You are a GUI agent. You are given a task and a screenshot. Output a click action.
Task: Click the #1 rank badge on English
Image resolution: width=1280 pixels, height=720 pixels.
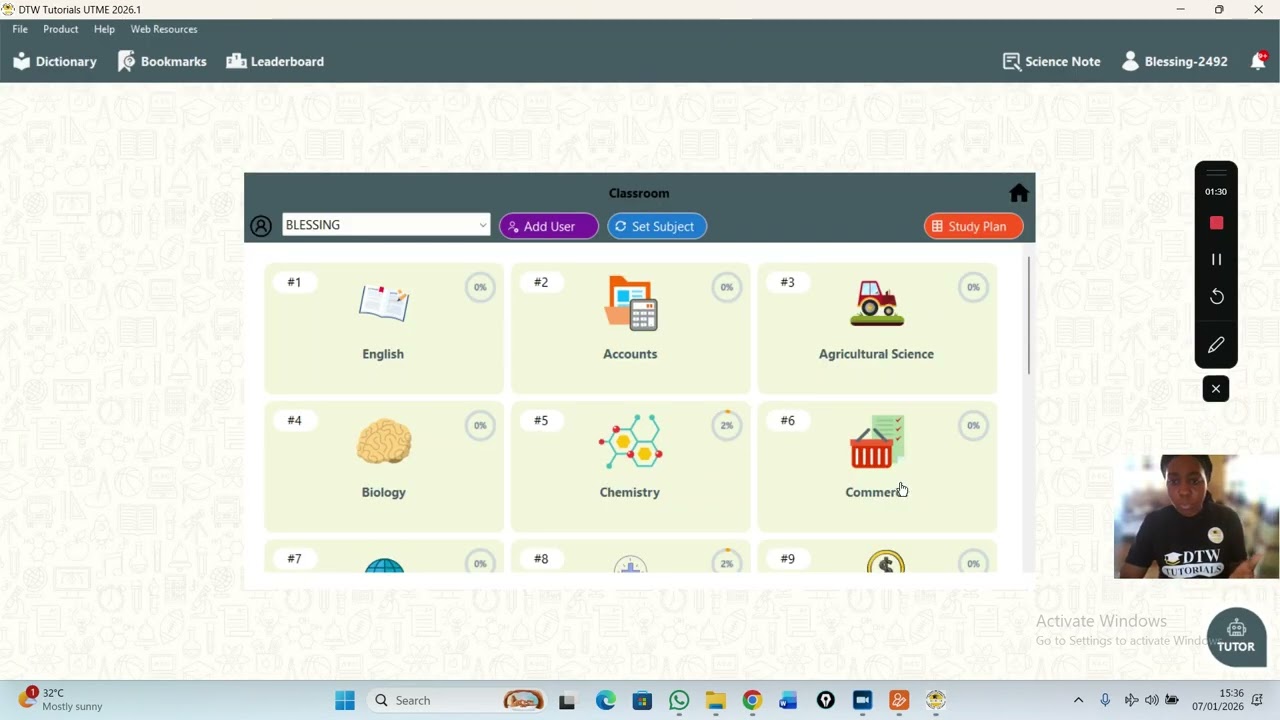(294, 282)
